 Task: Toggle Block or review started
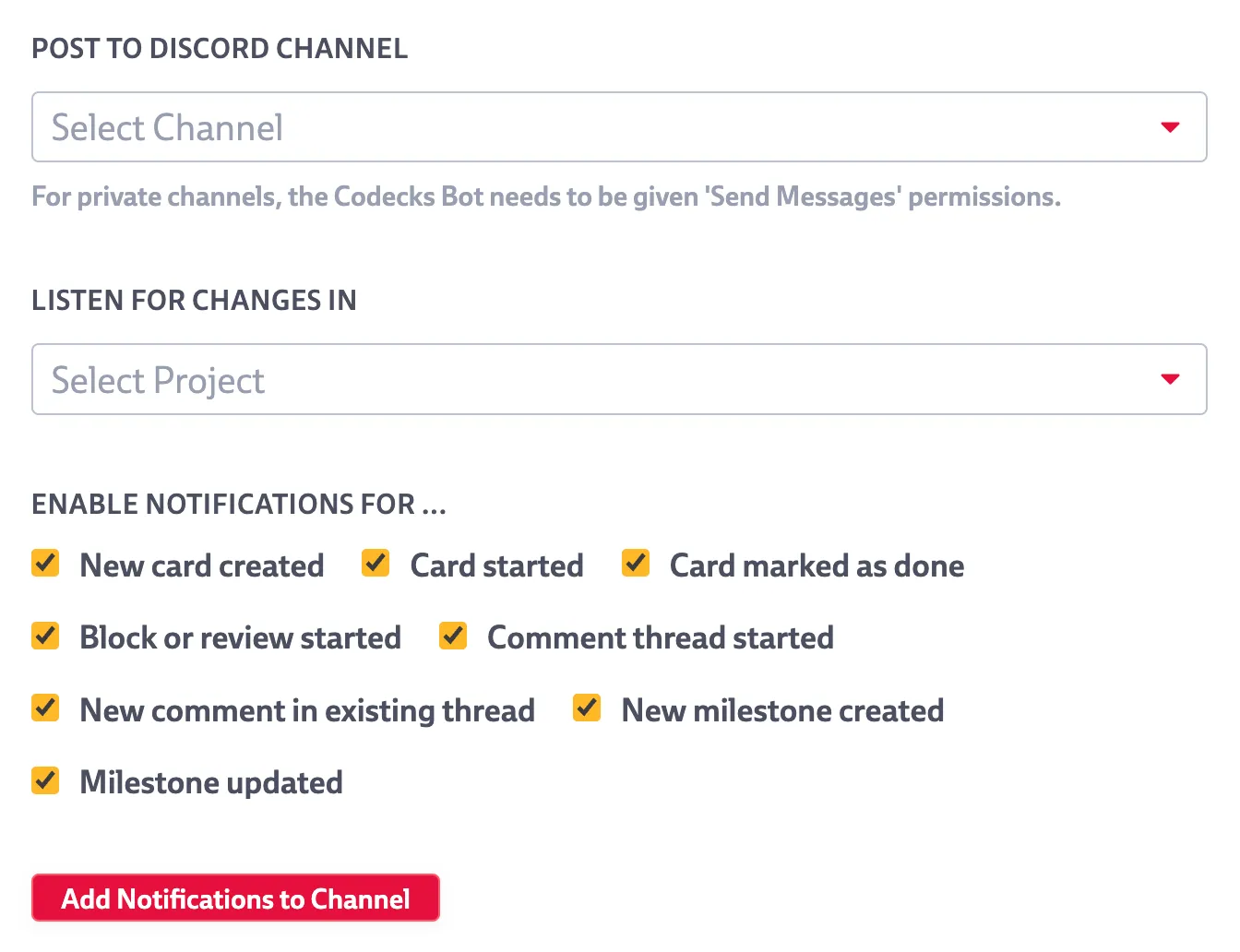(x=45, y=636)
